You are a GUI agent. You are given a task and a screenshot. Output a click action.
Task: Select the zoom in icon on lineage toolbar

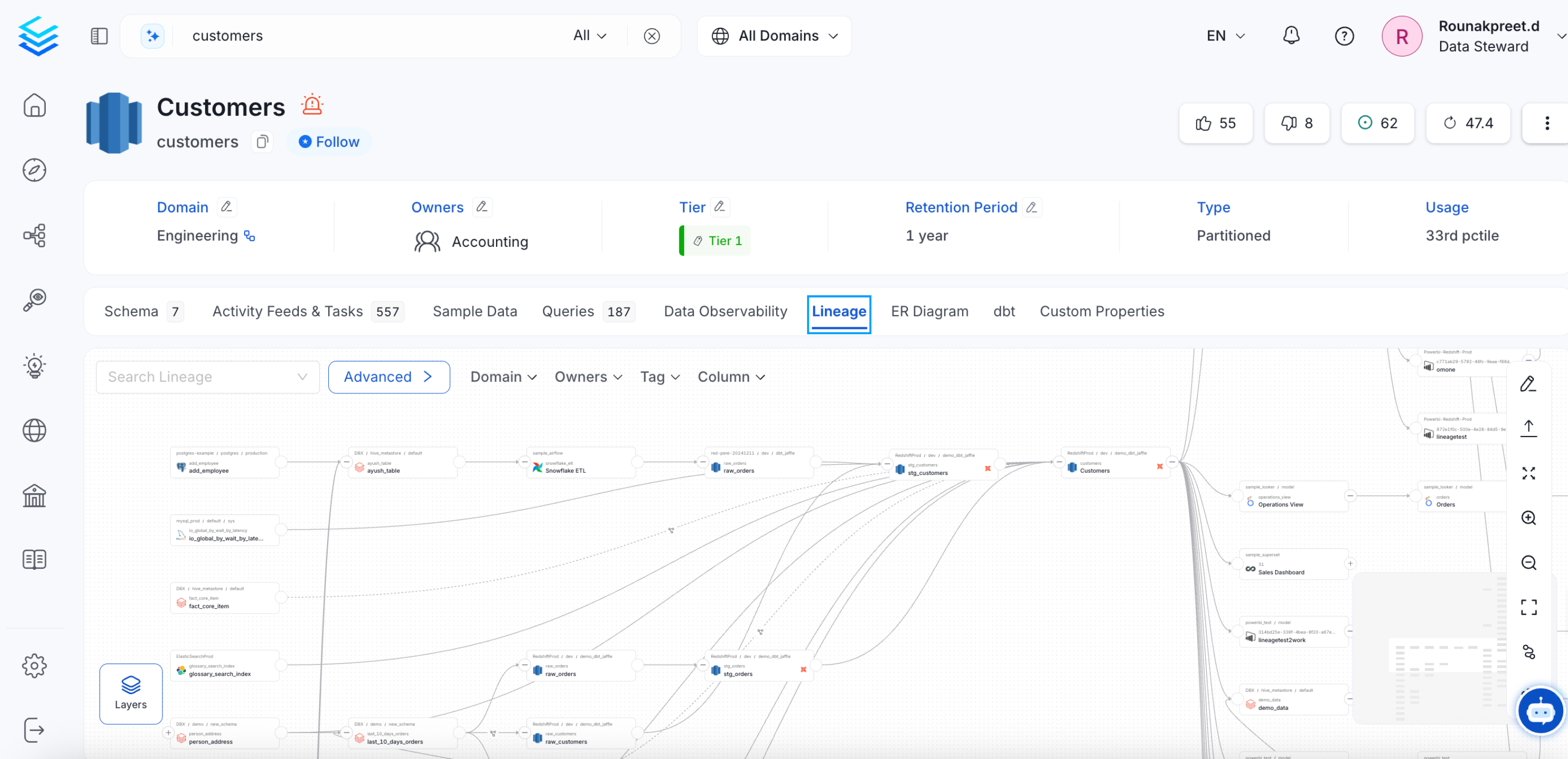tap(1529, 518)
